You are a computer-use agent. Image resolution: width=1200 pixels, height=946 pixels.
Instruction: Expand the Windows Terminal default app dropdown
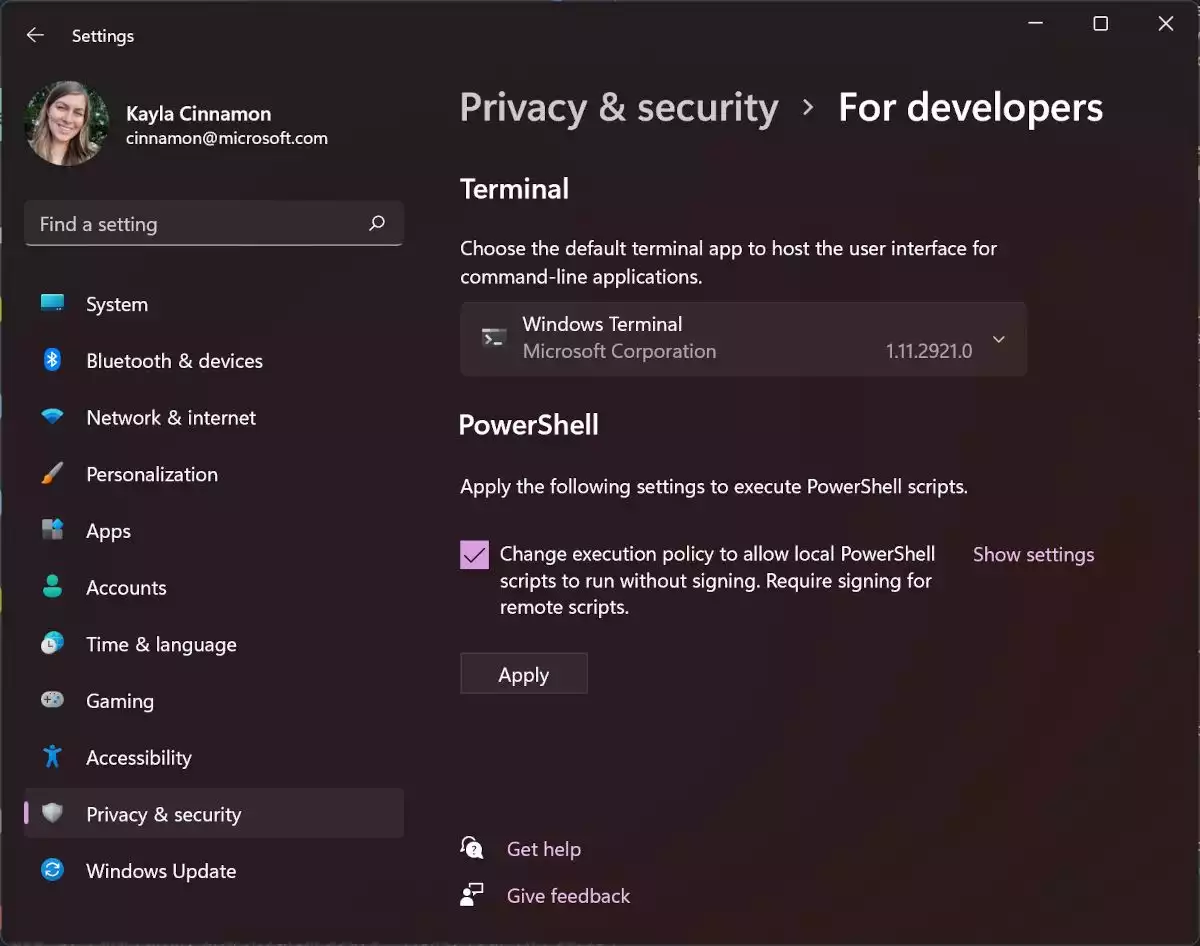(743, 339)
